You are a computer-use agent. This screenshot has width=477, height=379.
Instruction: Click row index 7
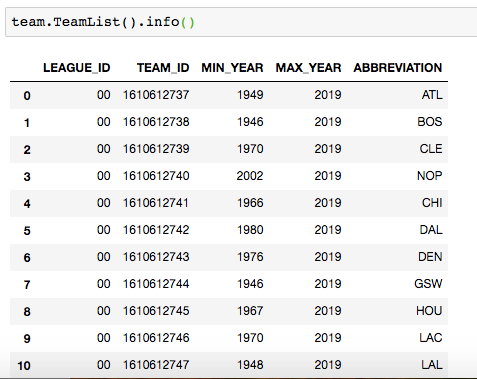[x=27, y=285]
